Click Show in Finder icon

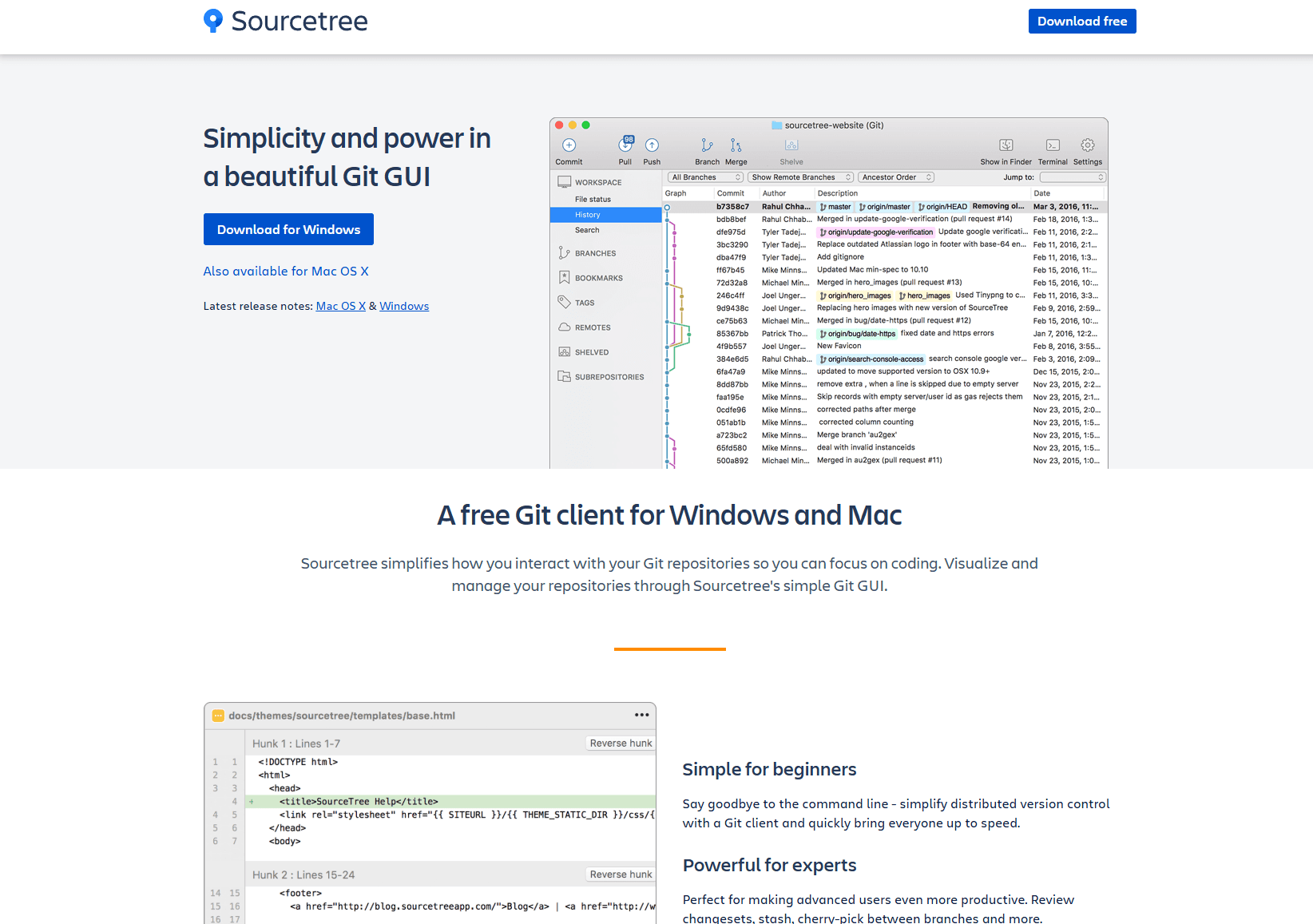tap(1006, 145)
